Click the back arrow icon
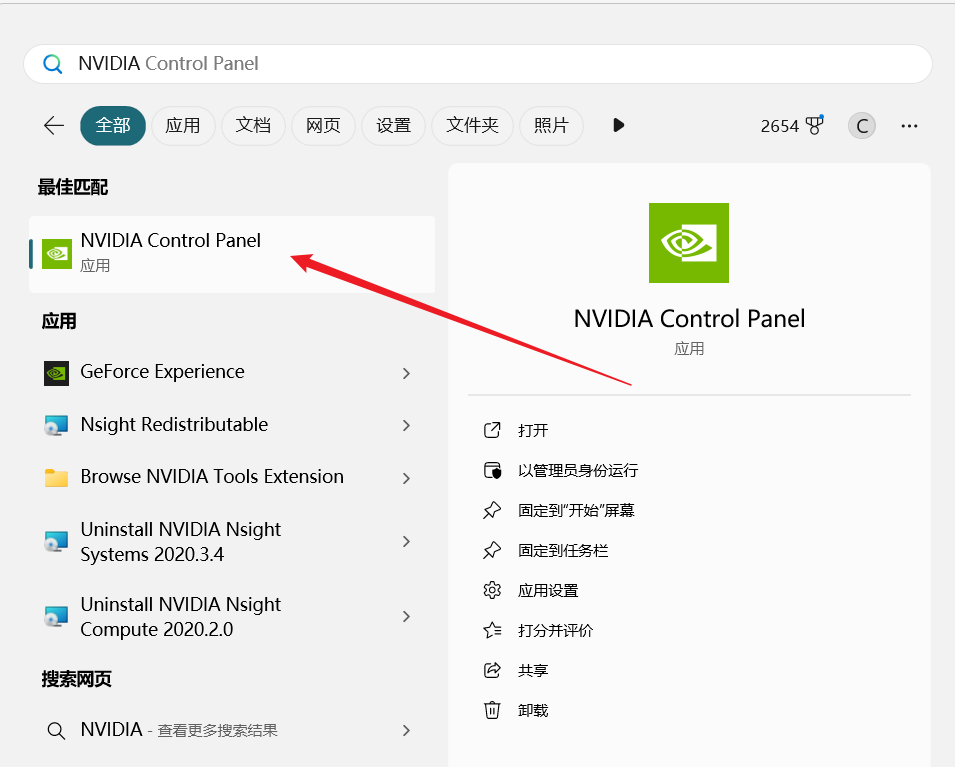The height and width of the screenshot is (767, 955). (54, 125)
